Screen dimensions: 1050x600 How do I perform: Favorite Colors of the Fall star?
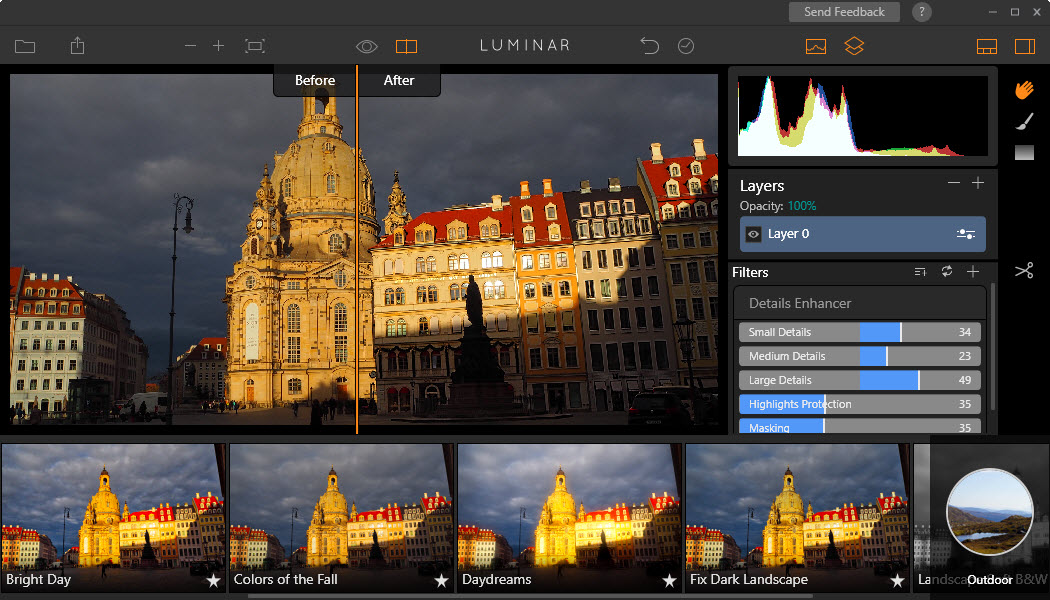[x=441, y=581]
